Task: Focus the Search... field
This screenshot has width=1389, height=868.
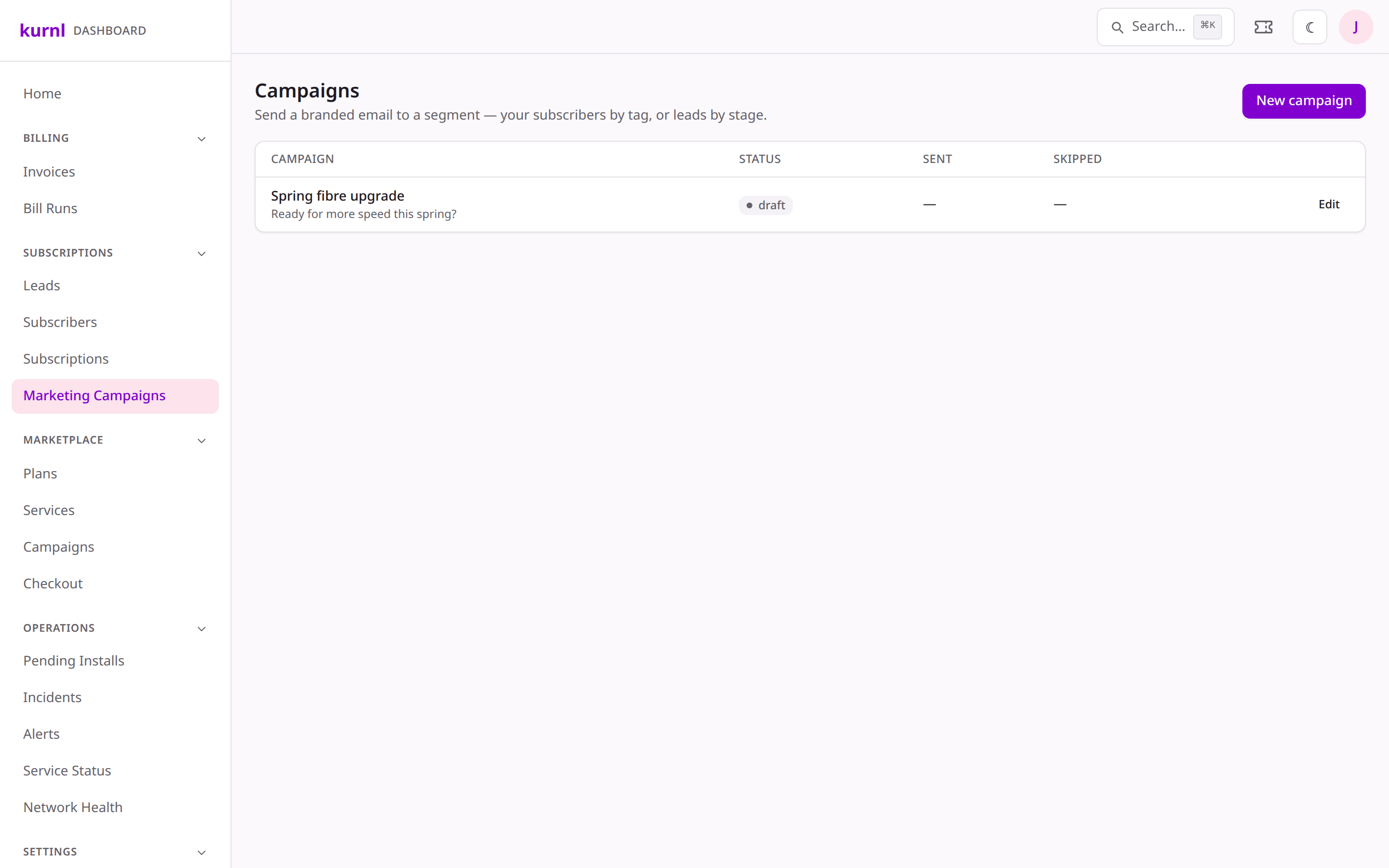Action: pyautogui.click(x=1165, y=27)
